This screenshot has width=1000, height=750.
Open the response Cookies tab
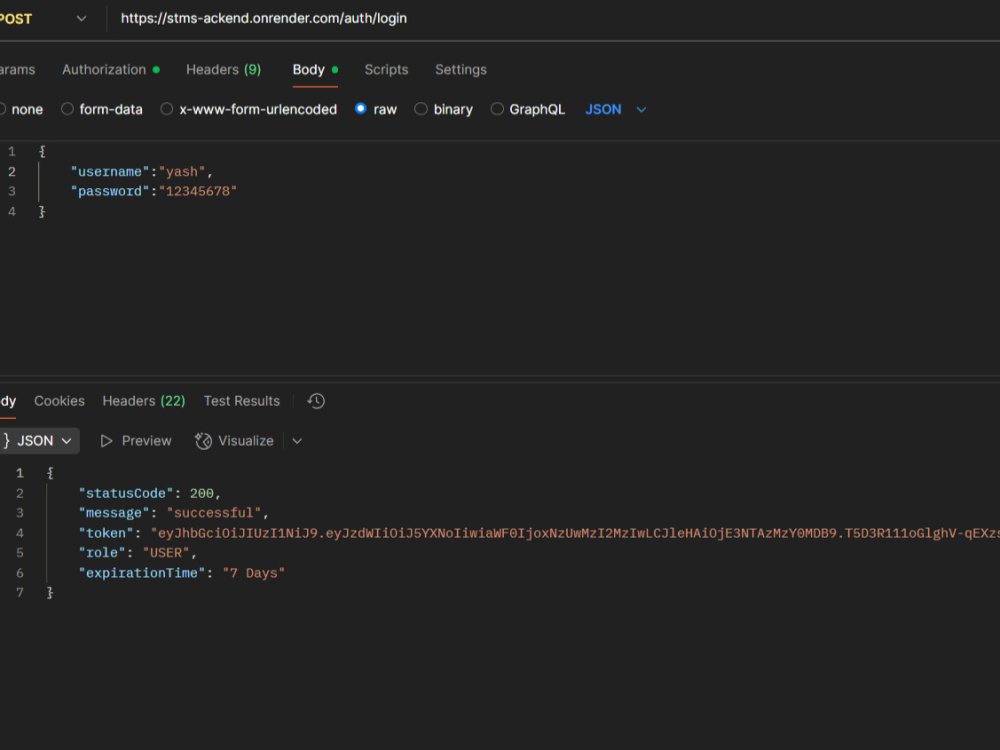click(x=59, y=401)
